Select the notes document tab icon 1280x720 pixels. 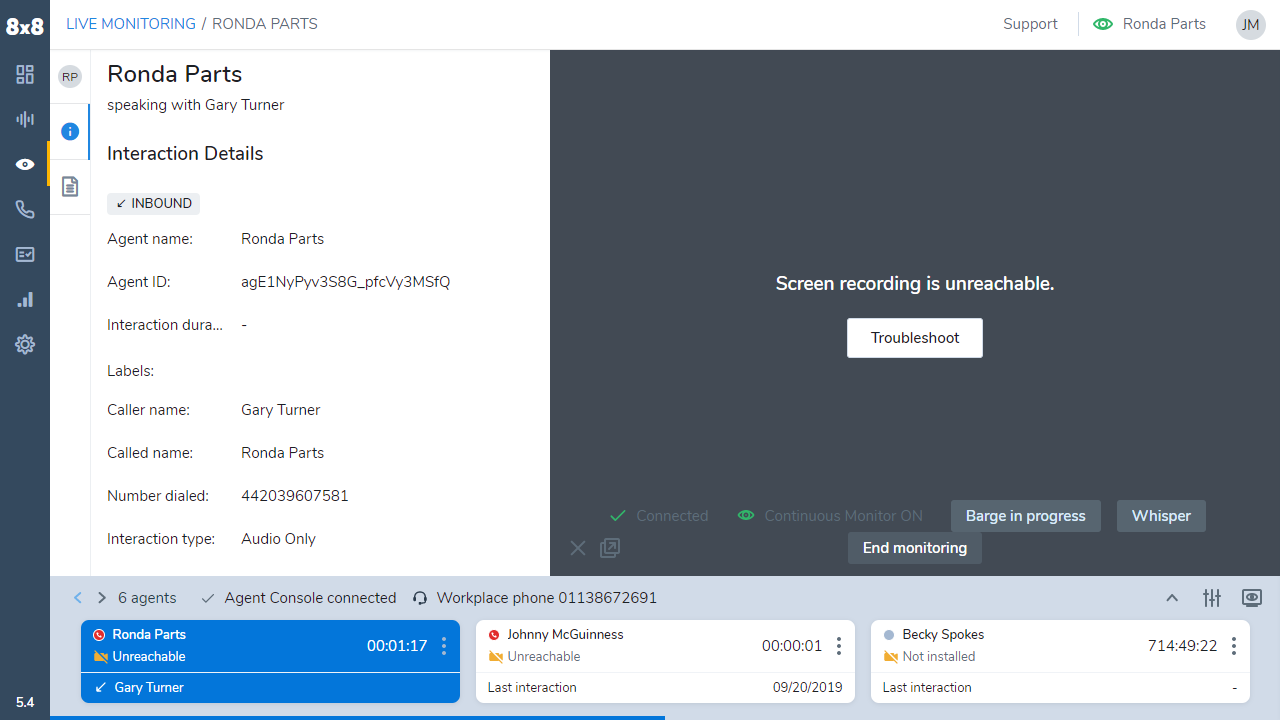[x=70, y=186]
